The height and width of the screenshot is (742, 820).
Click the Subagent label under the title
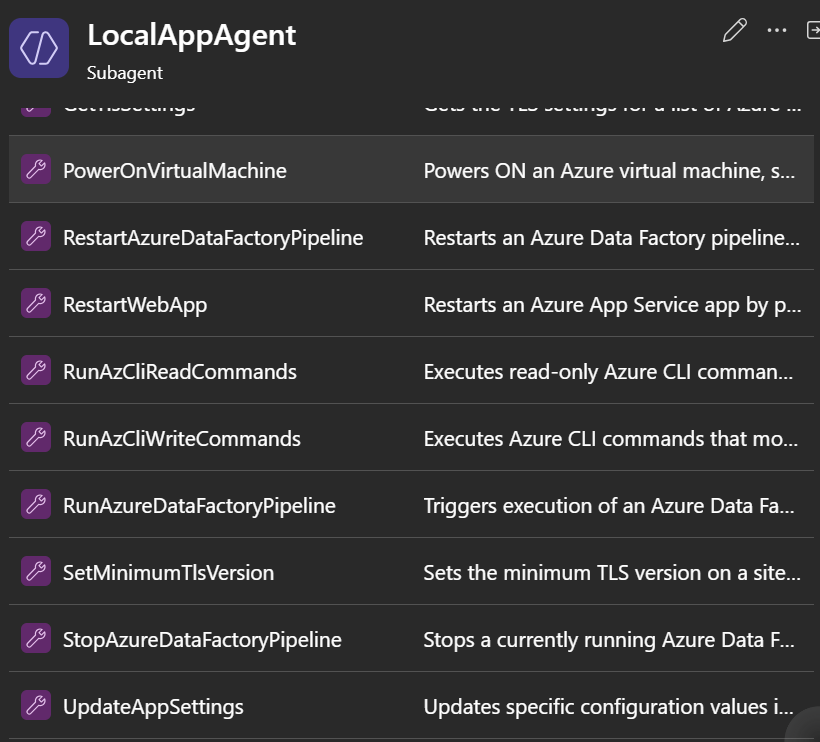click(124, 73)
